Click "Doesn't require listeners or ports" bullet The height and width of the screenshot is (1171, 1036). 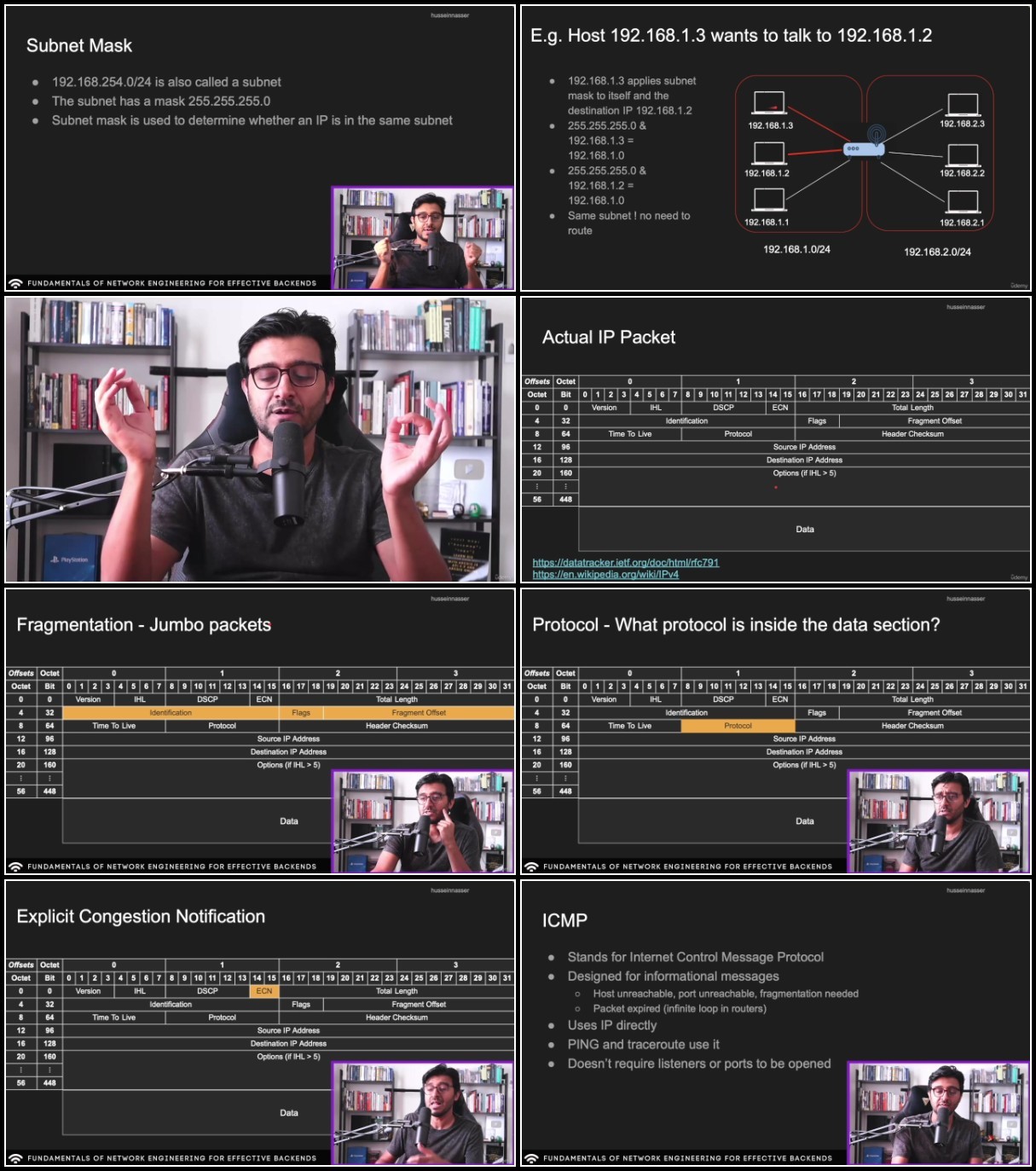(x=699, y=1064)
